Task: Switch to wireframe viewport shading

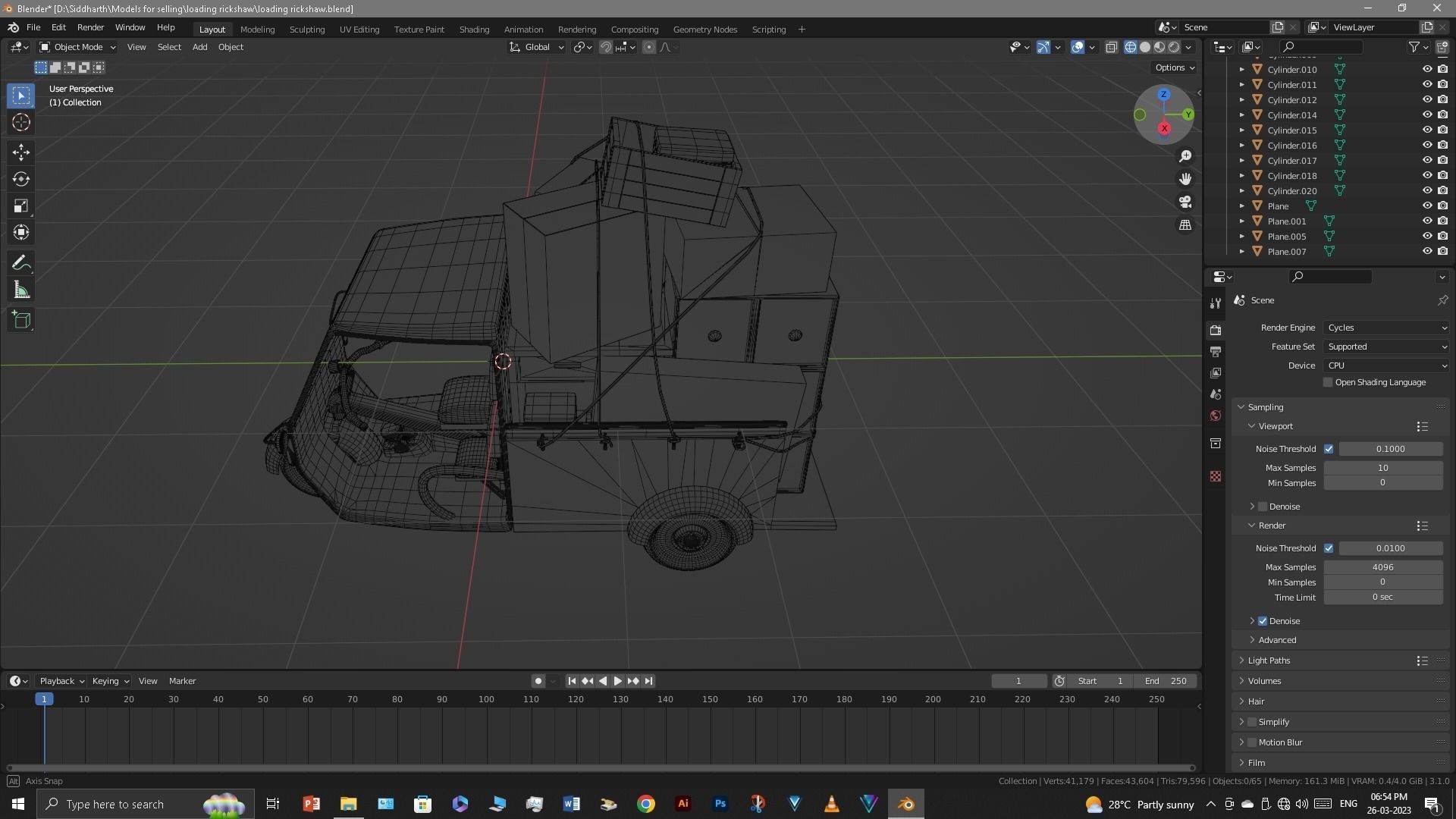Action: pos(1131,47)
